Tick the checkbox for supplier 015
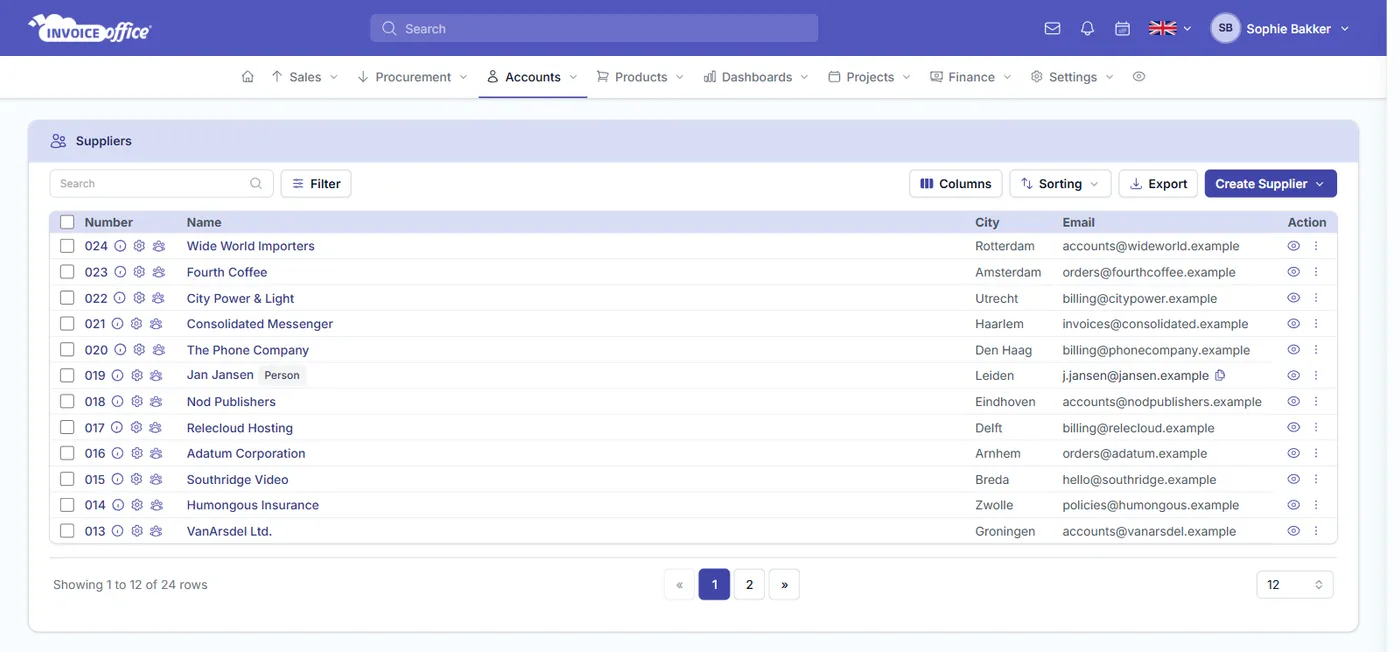This screenshot has height=652, width=1400. pos(67,479)
